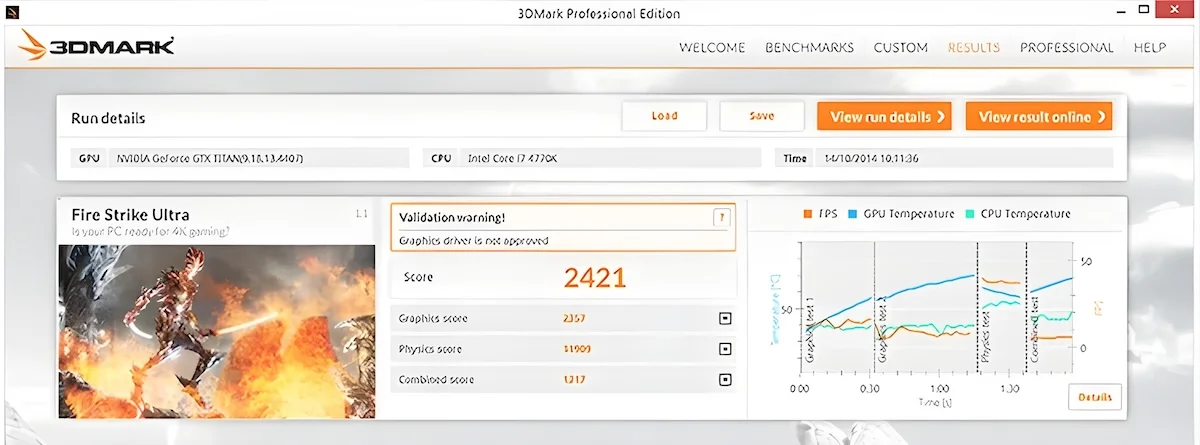
Task: Click the Load button
Action: 664,116
